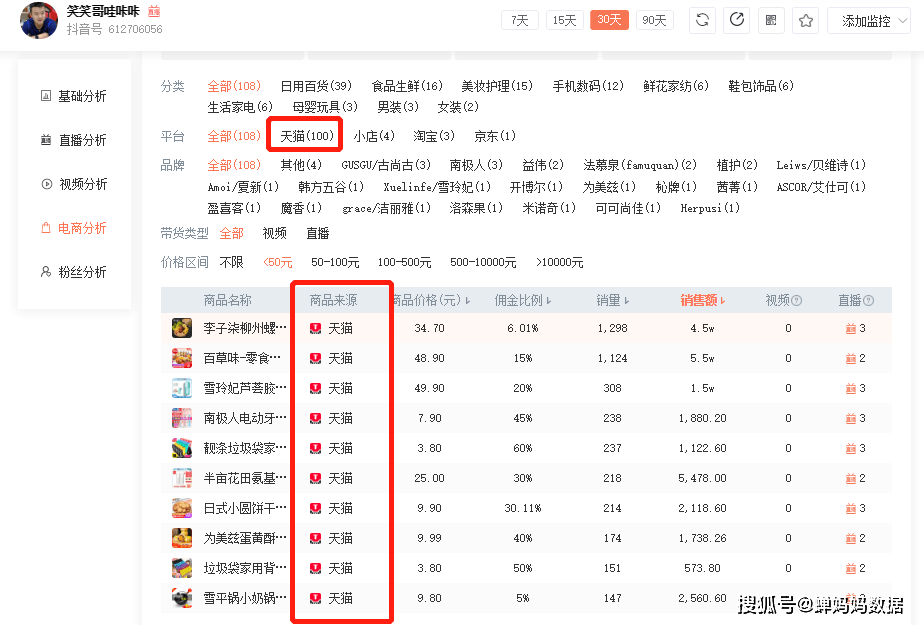Screen dimensions: 924x625
Task: Click the 视频 column help icon
Action: click(x=797, y=300)
